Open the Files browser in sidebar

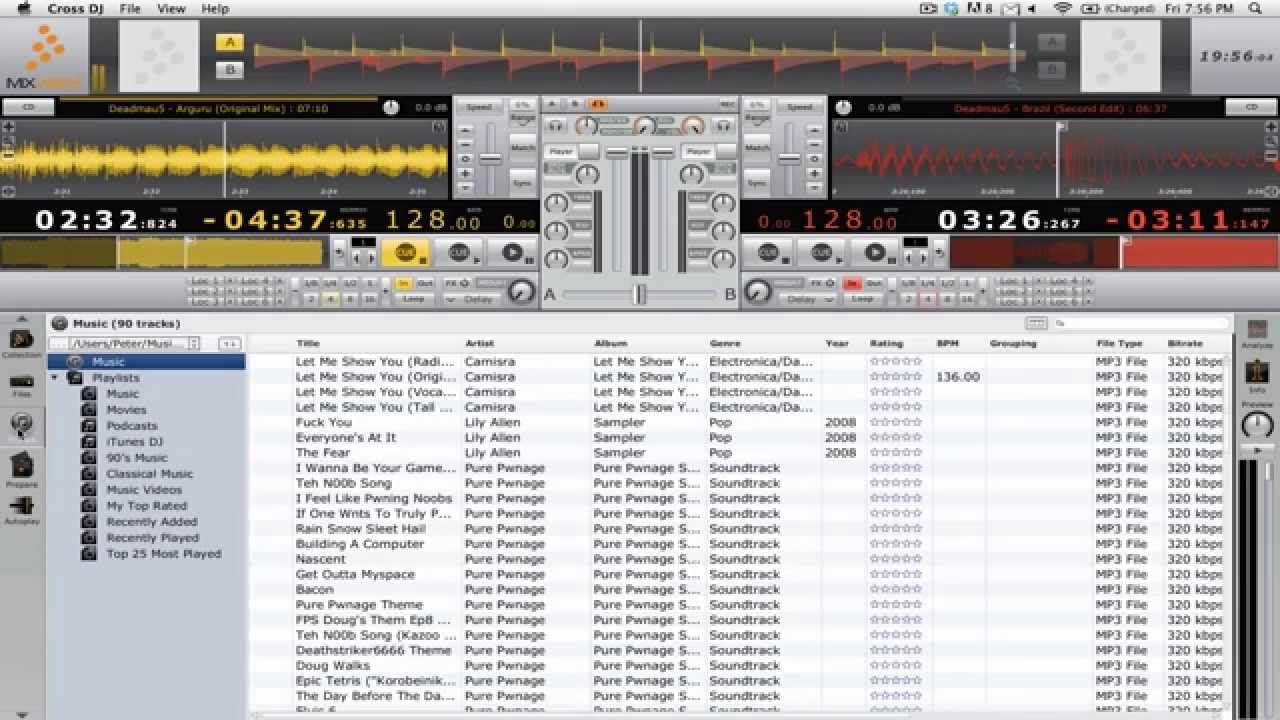point(21,384)
